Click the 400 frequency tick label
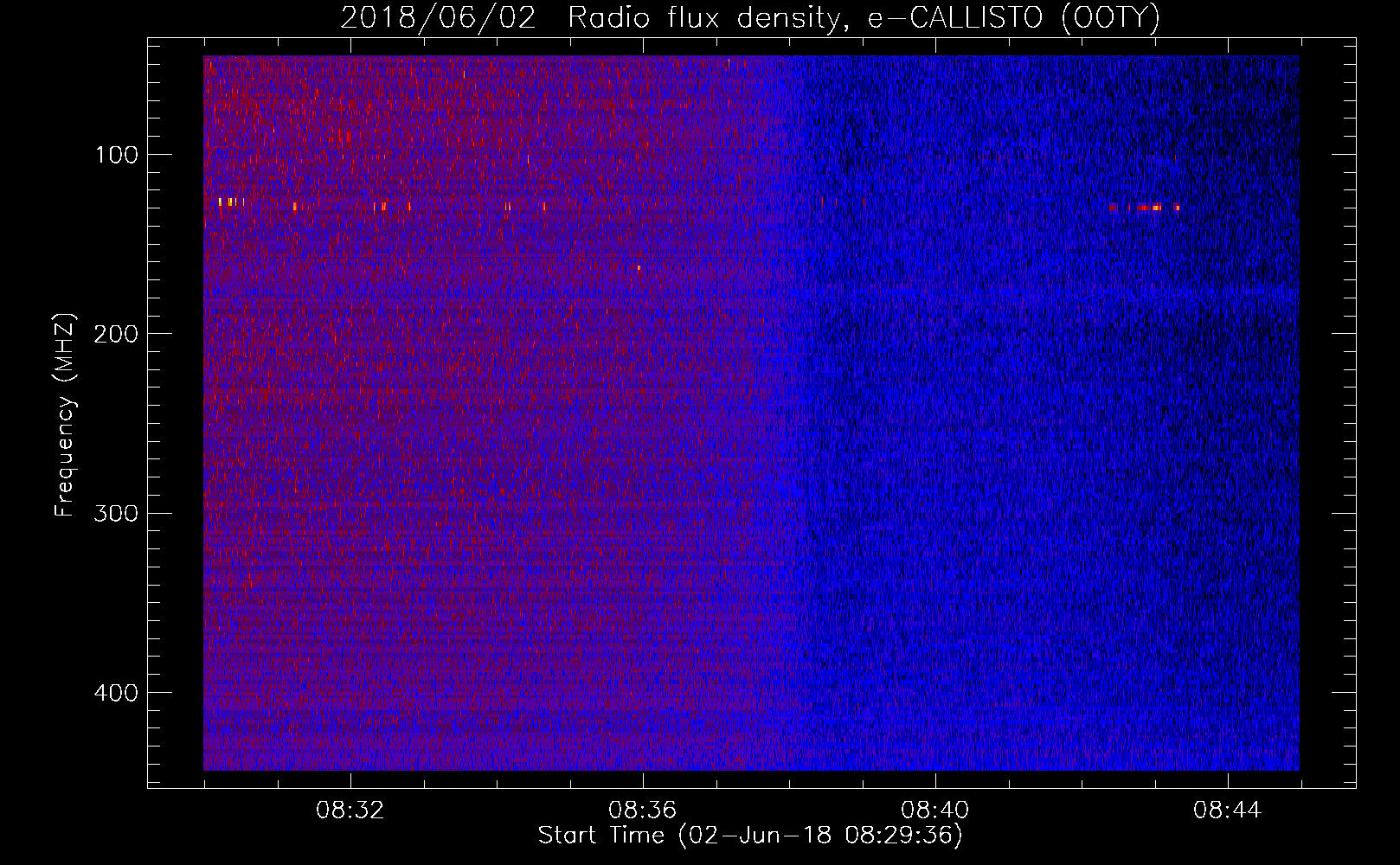Viewport: 1400px width, 865px height. tap(116, 693)
